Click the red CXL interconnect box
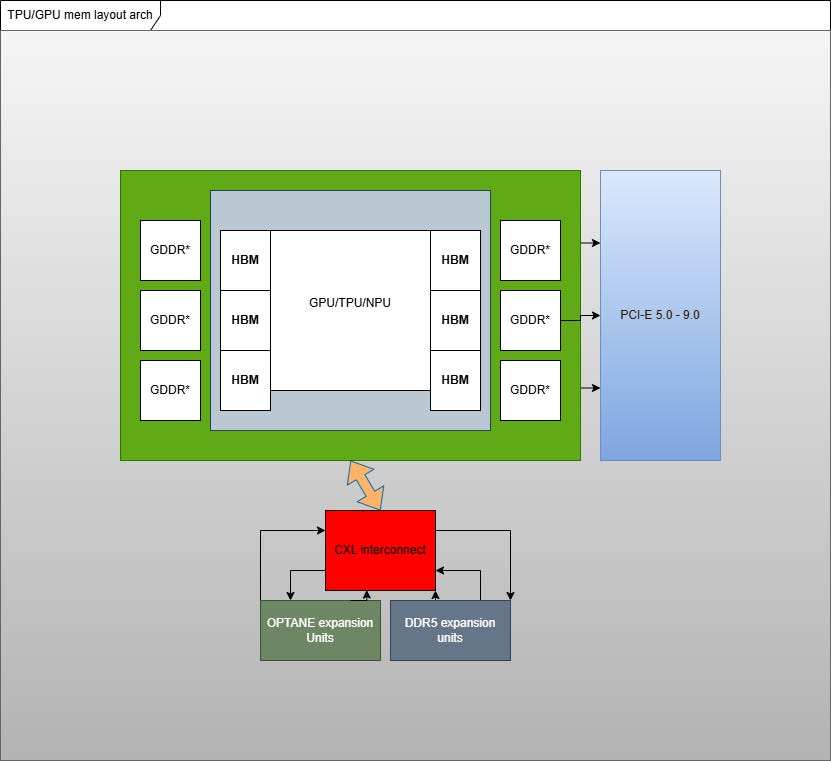The height and width of the screenshot is (761, 831). tap(380, 550)
